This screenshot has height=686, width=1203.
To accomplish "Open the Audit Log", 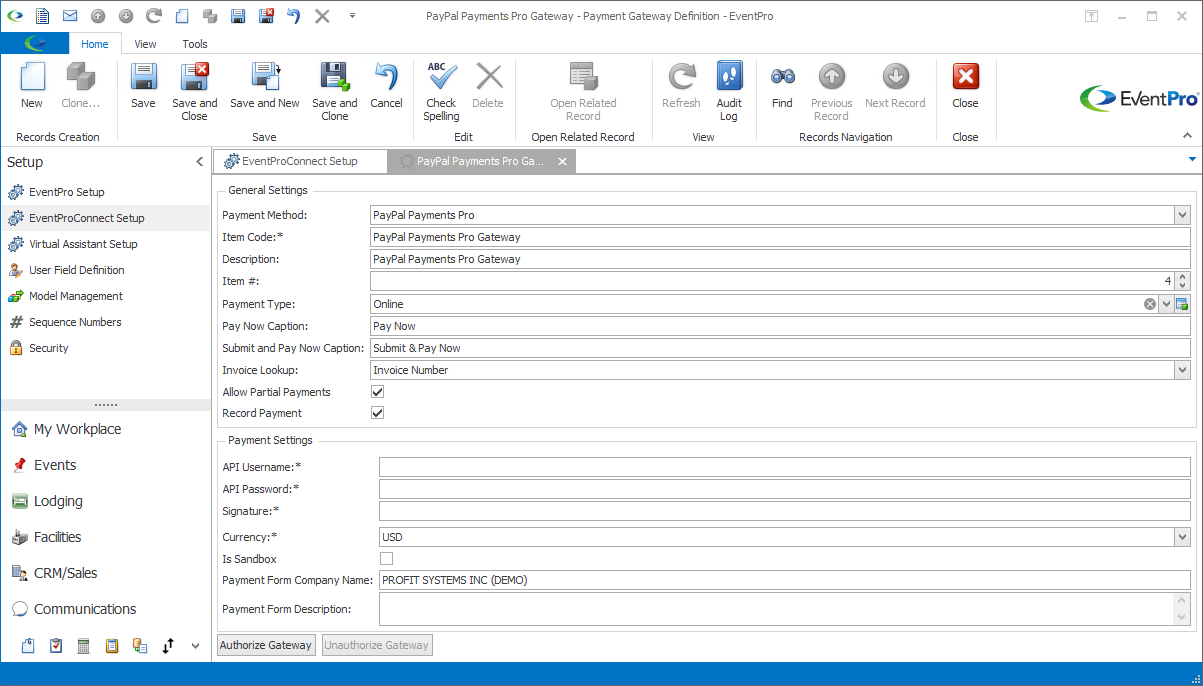I will click(x=729, y=91).
